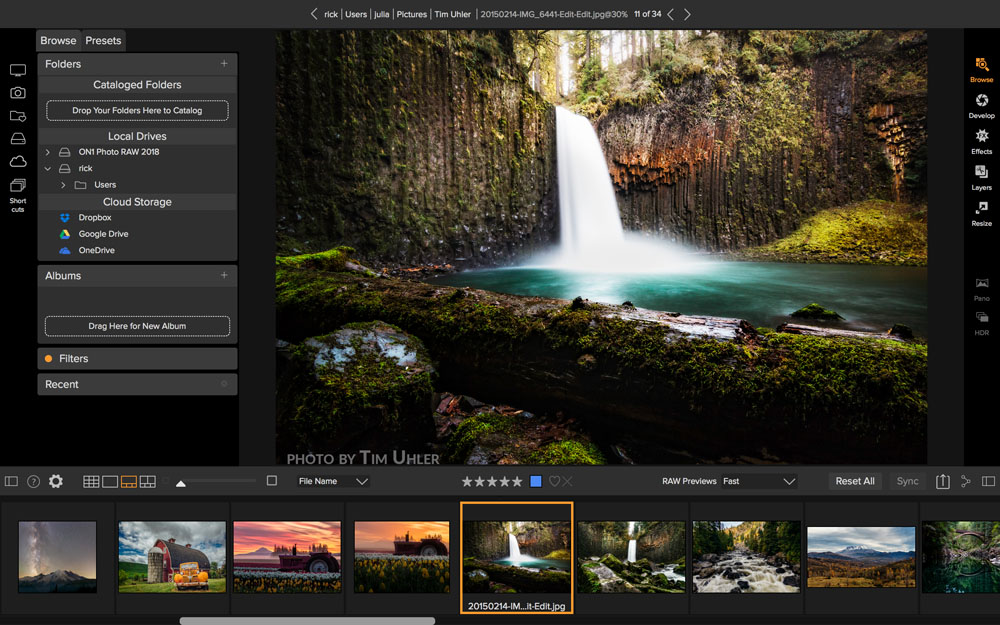This screenshot has height=625, width=1000.
Task: Open RAW Previews Fast dropdown
Action: [758, 481]
